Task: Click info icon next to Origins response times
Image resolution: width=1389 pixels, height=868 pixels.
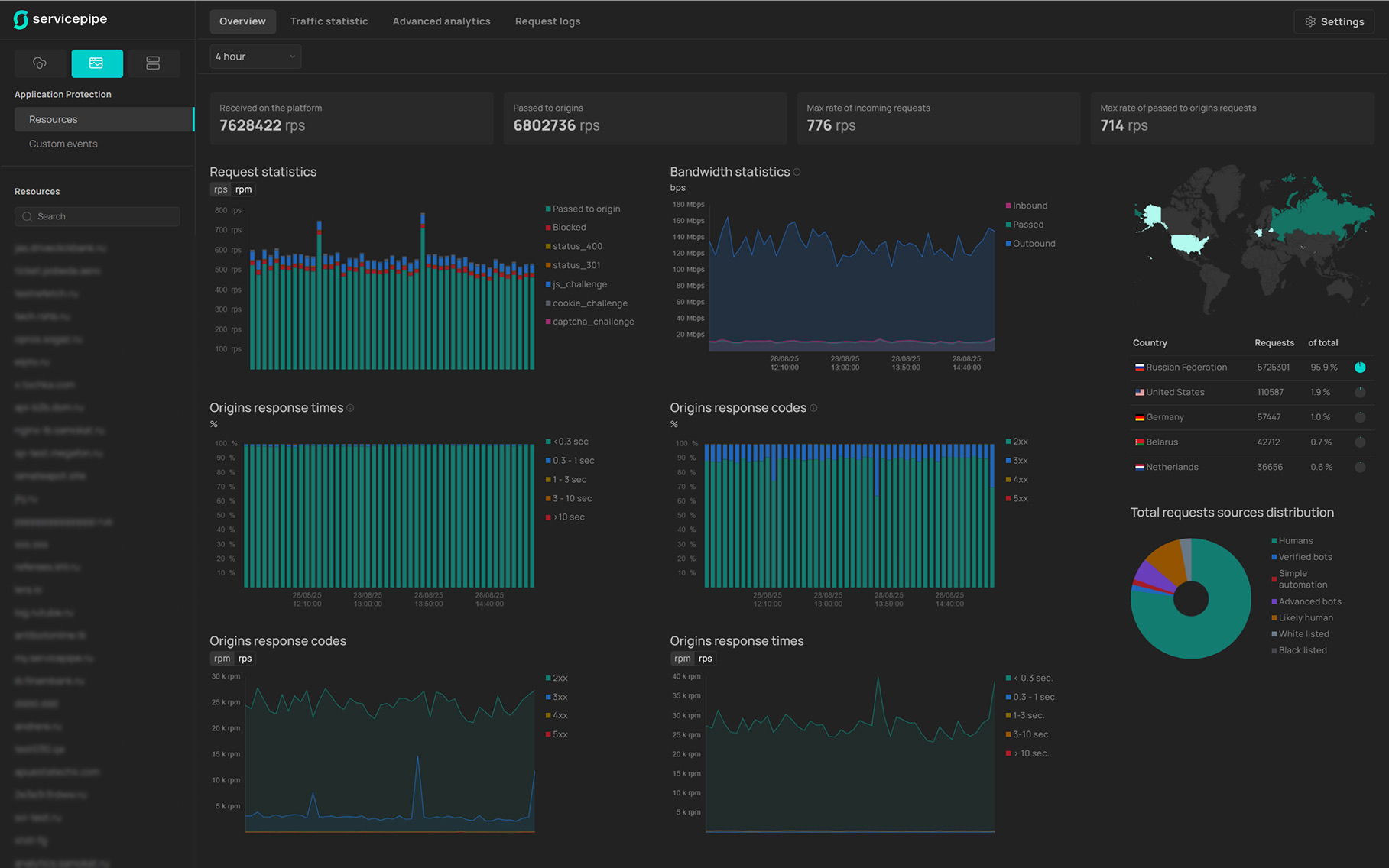Action: point(351,408)
